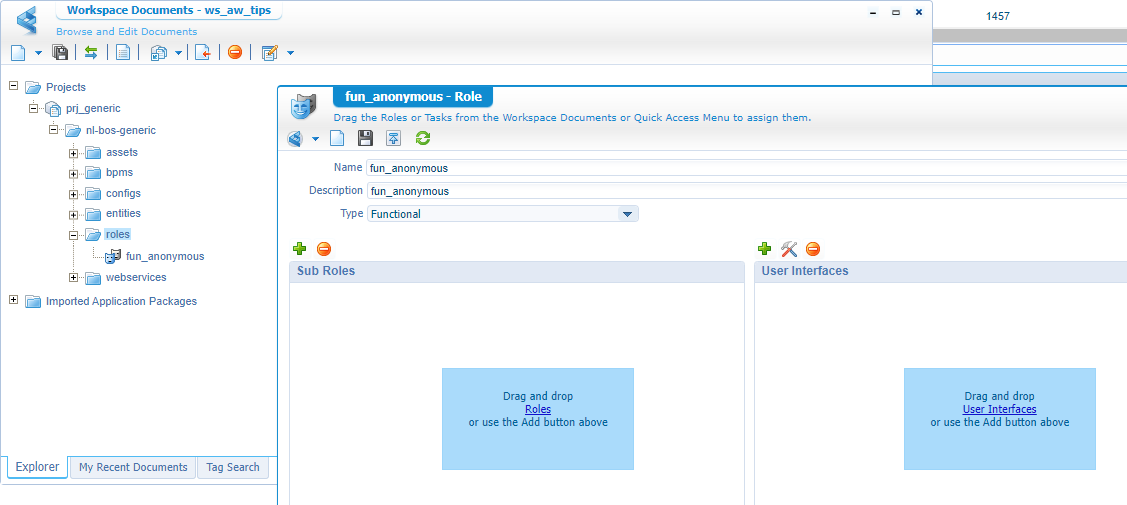1127x505 pixels.
Task: Click the hammer tools icon above User Interfaces
Action: pyautogui.click(x=789, y=249)
